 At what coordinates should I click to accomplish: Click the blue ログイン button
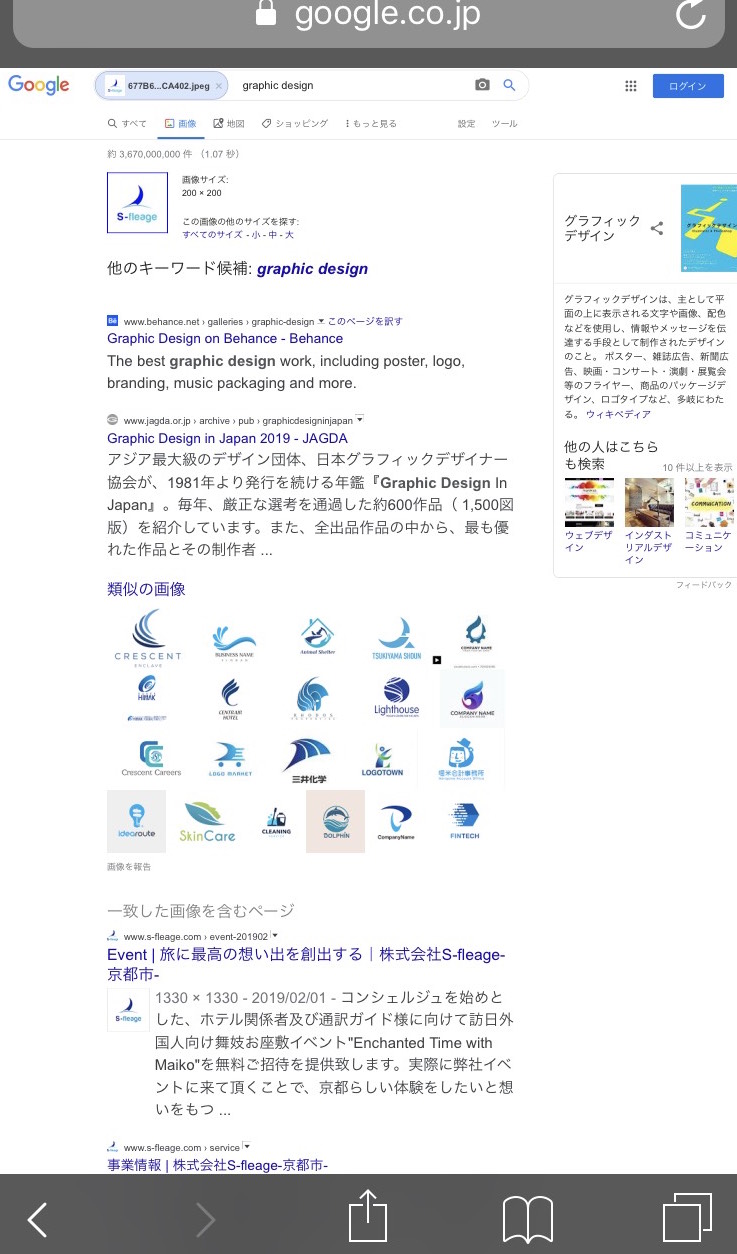[688, 86]
